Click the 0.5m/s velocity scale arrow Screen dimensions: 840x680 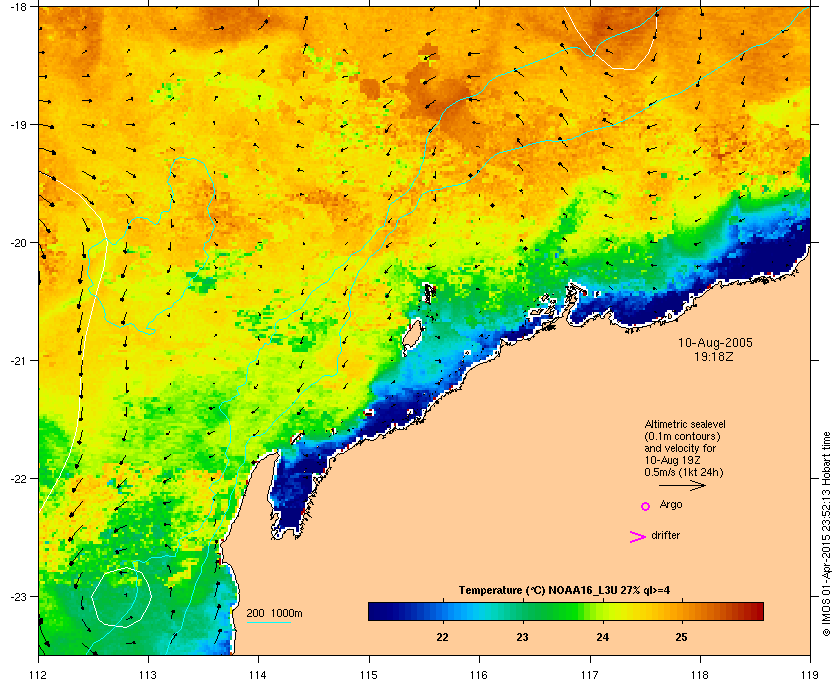click(x=682, y=485)
